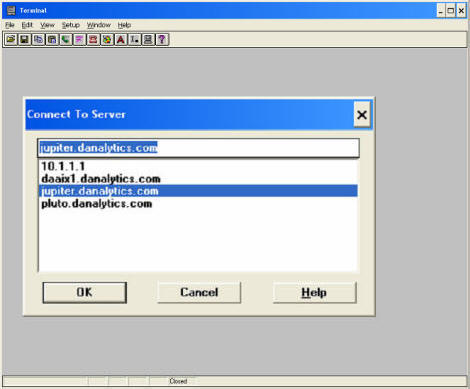The width and height of the screenshot is (470, 389).
Task: Open the File menu
Action: tap(10, 25)
